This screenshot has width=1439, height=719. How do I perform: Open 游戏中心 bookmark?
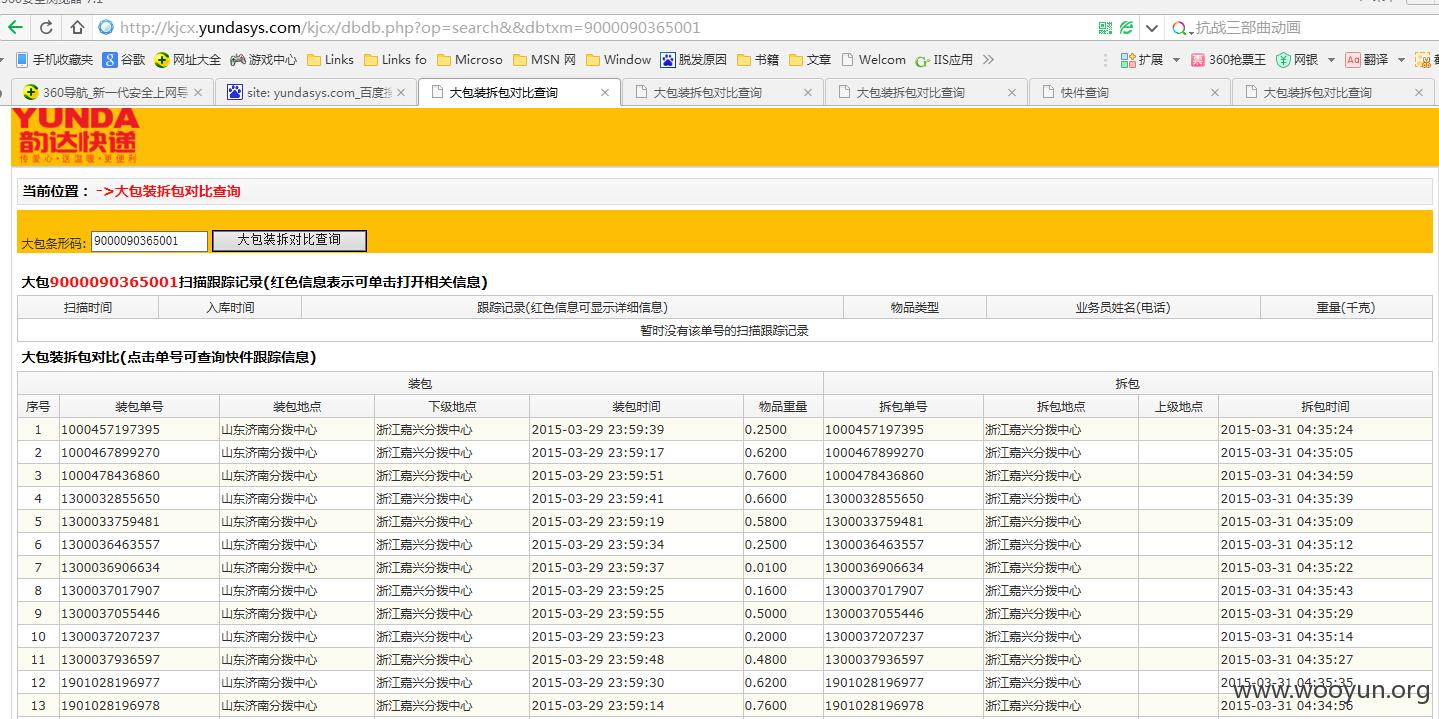264,60
